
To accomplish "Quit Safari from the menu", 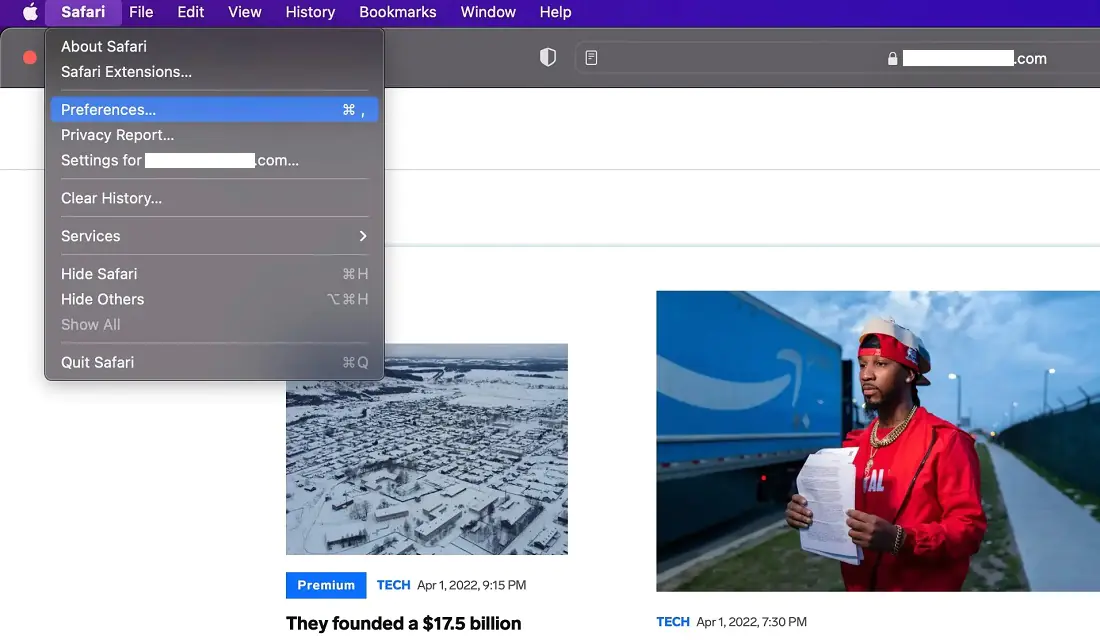I will click(97, 362).
